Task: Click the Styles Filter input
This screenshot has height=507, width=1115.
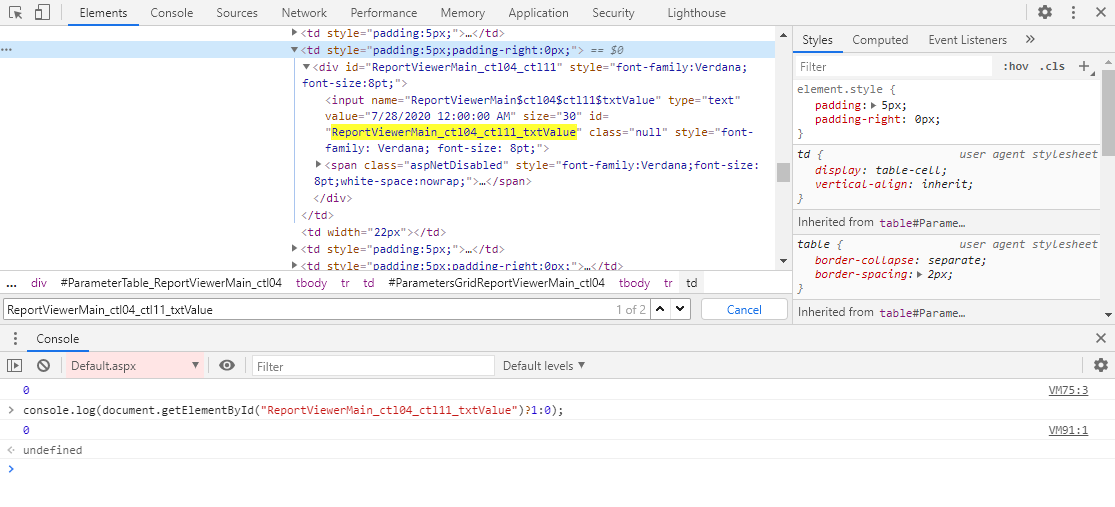Action: pos(895,66)
